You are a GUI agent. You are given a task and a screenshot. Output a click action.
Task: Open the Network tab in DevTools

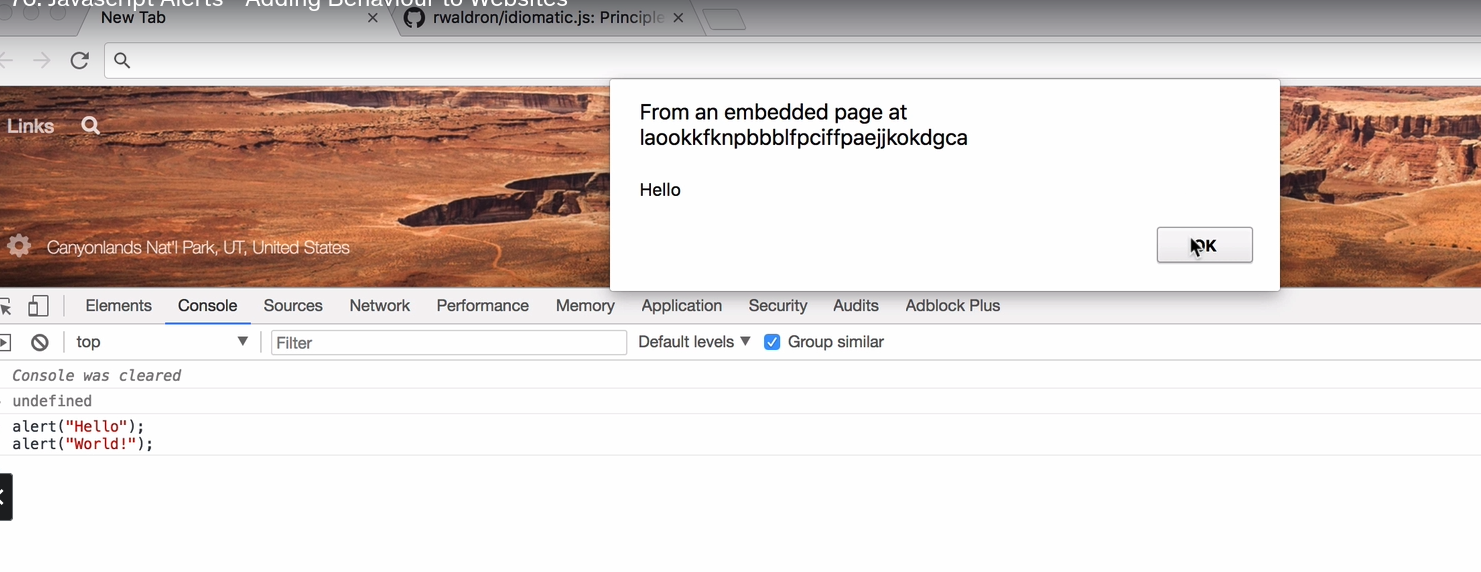[379, 306]
